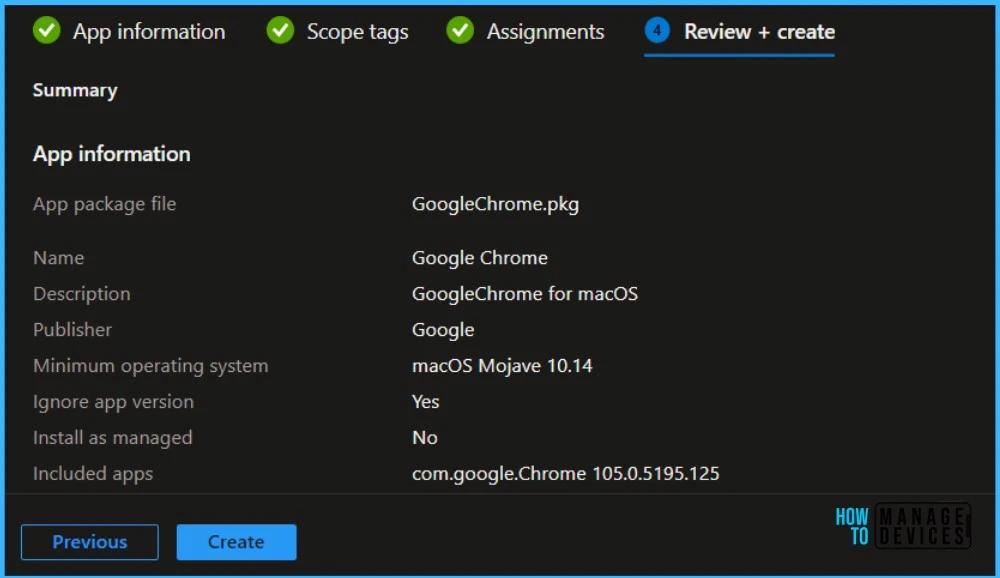Click the 'Name' field label
1000x578 pixels.
(59, 258)
